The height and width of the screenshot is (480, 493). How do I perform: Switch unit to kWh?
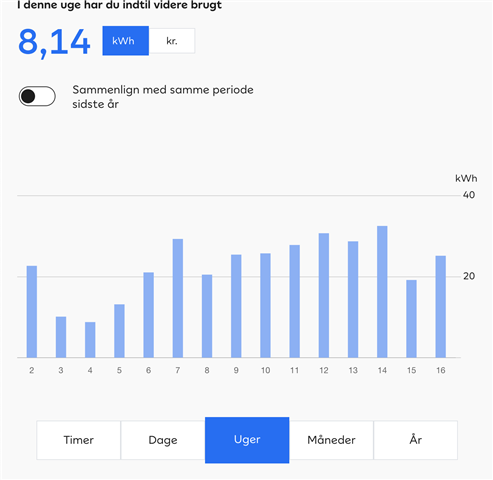click(125, 41)
